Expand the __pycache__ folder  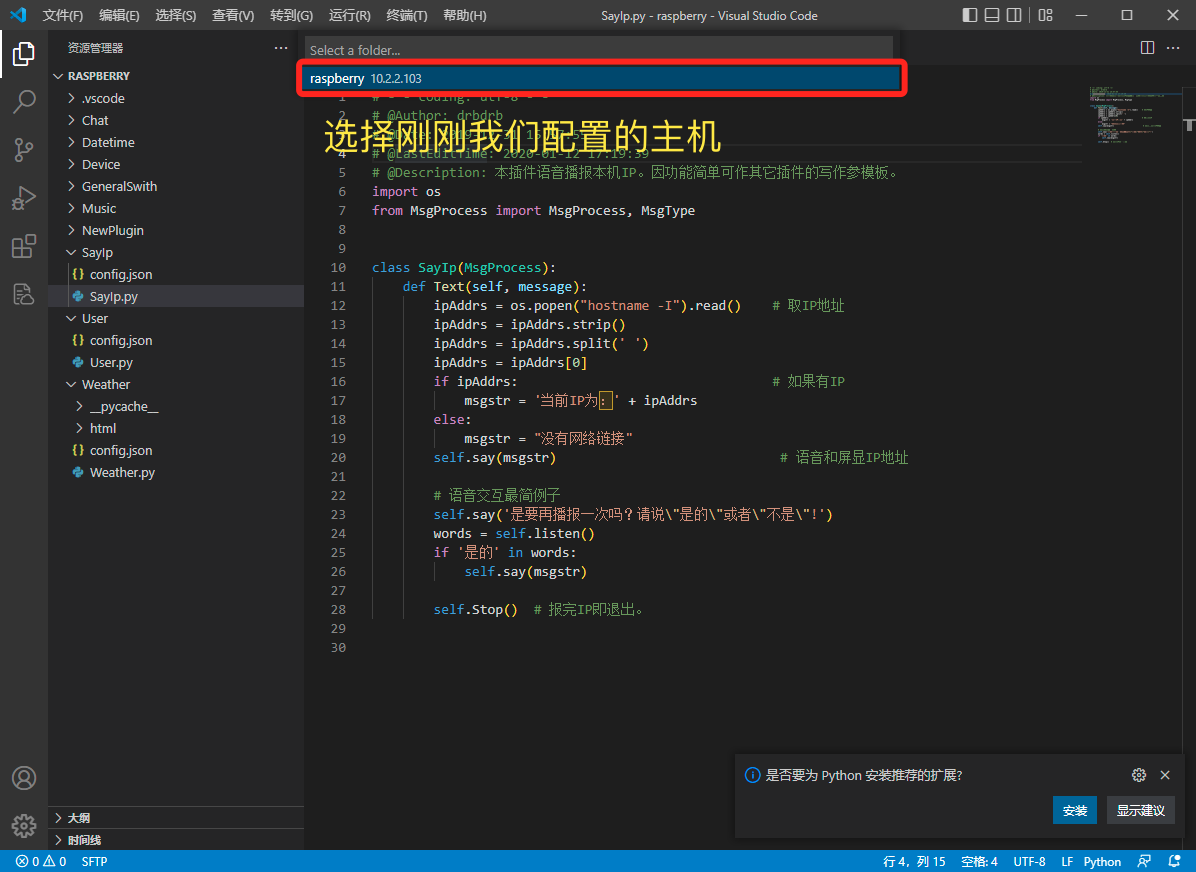tap(175, 407)
